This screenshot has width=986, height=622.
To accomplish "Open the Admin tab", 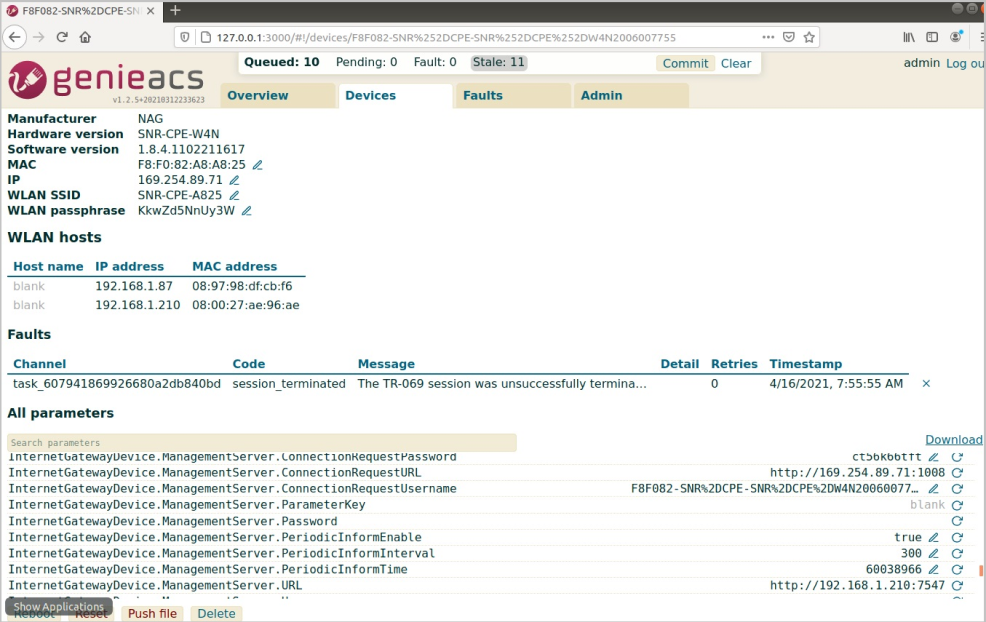I will coord(602,96).
